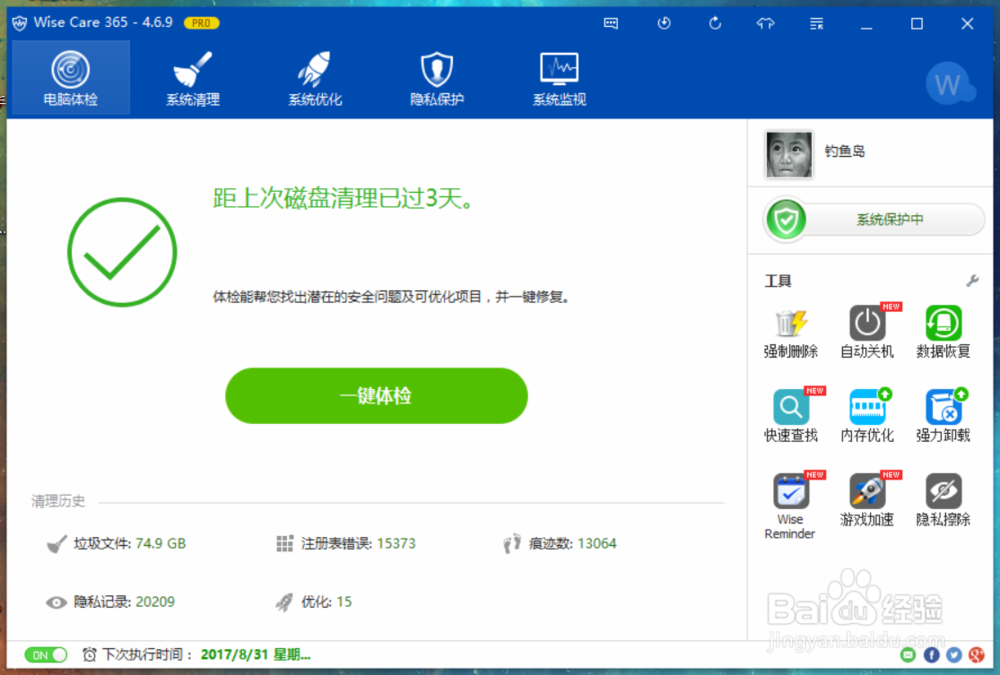This screenshot has height=675, width=1000.
Task: Click the user avatar photo
Action: tap(790, 154)
